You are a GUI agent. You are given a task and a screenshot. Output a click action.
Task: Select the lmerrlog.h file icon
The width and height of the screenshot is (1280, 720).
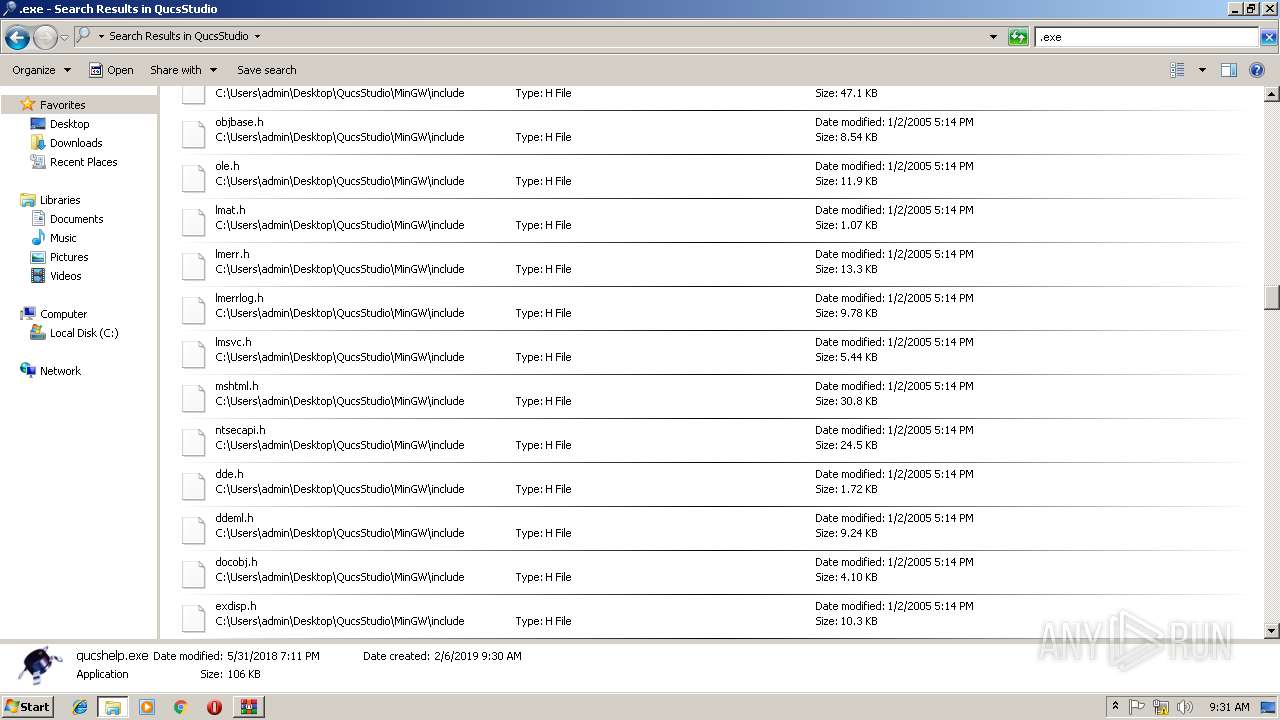point(194,309)
